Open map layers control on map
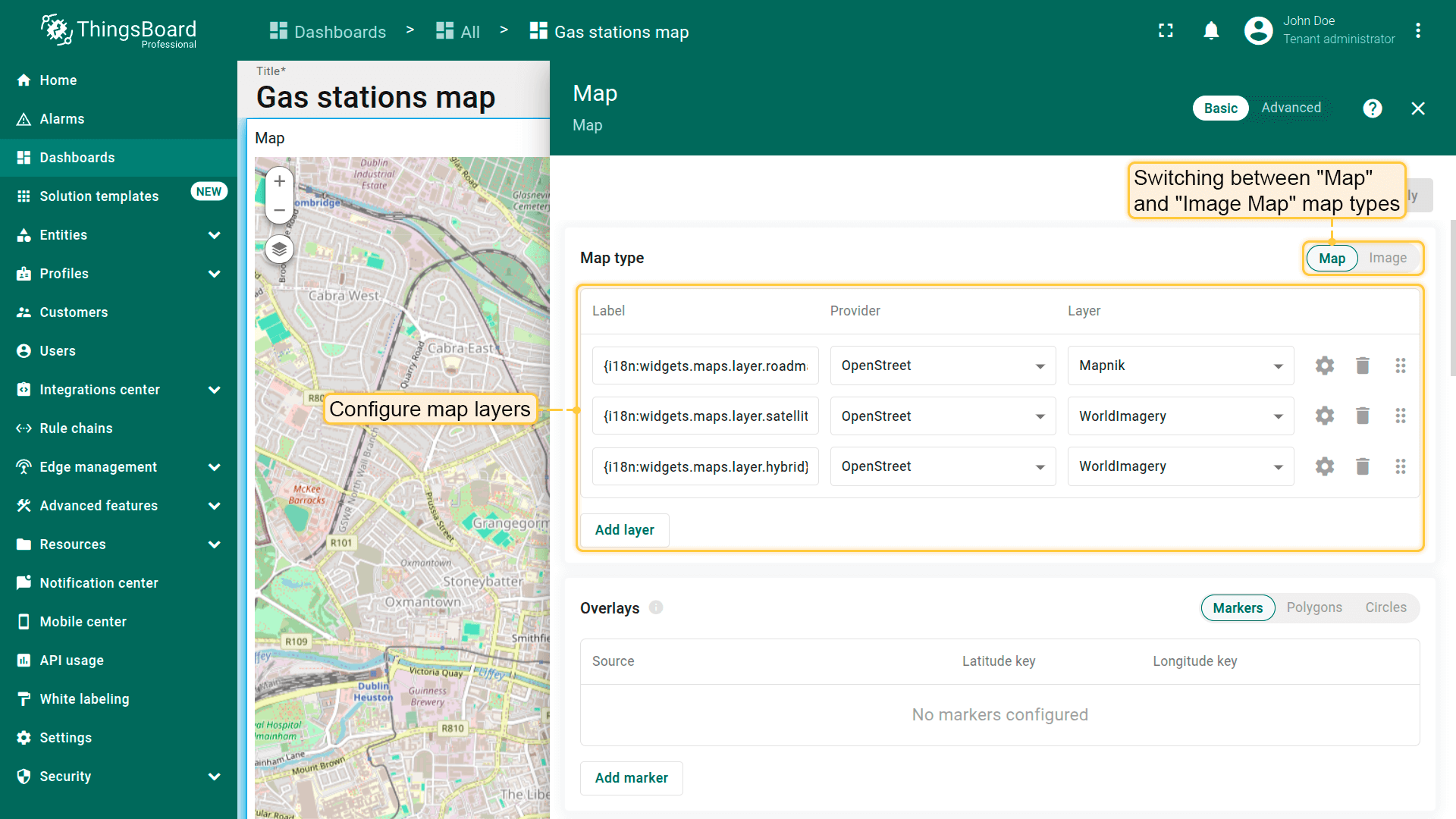 click(279, 249)
